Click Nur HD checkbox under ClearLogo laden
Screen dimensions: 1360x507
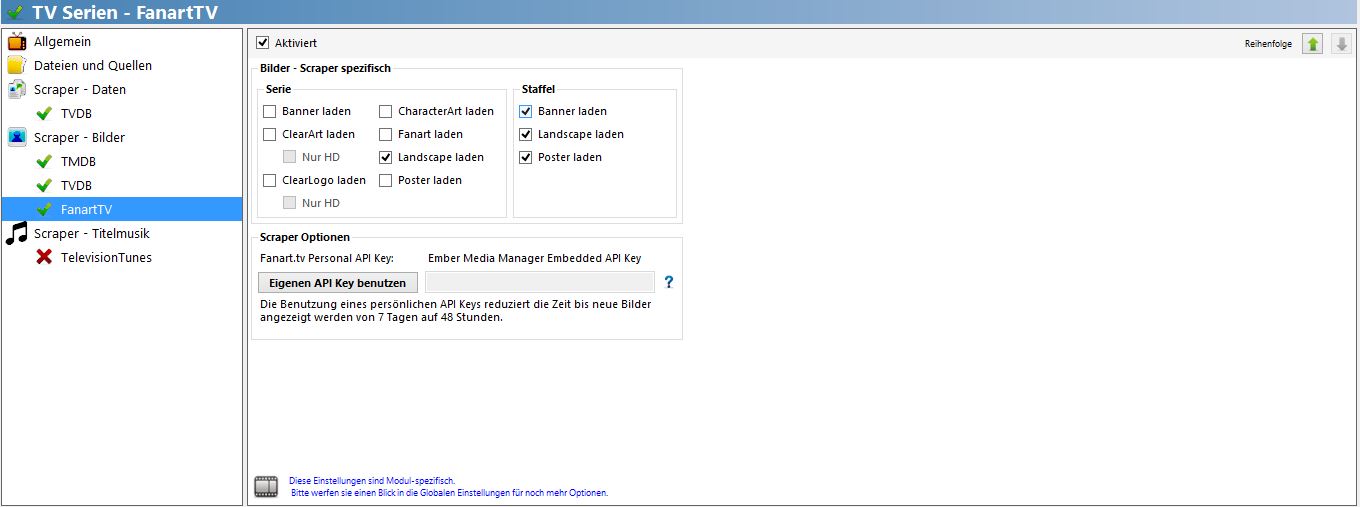[x=289, y=204]
